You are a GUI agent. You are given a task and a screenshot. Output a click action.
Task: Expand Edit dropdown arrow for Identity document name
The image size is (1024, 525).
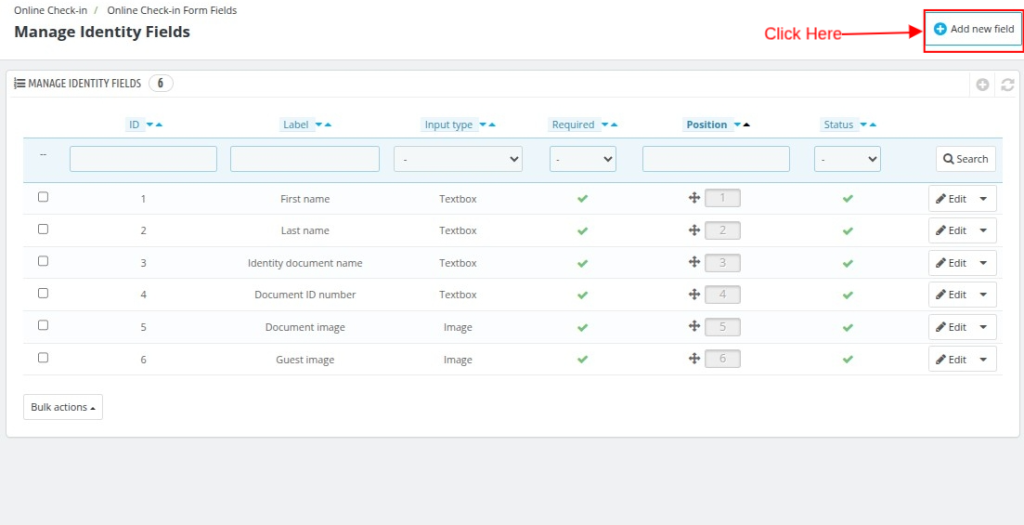click(x=984, y=262)
